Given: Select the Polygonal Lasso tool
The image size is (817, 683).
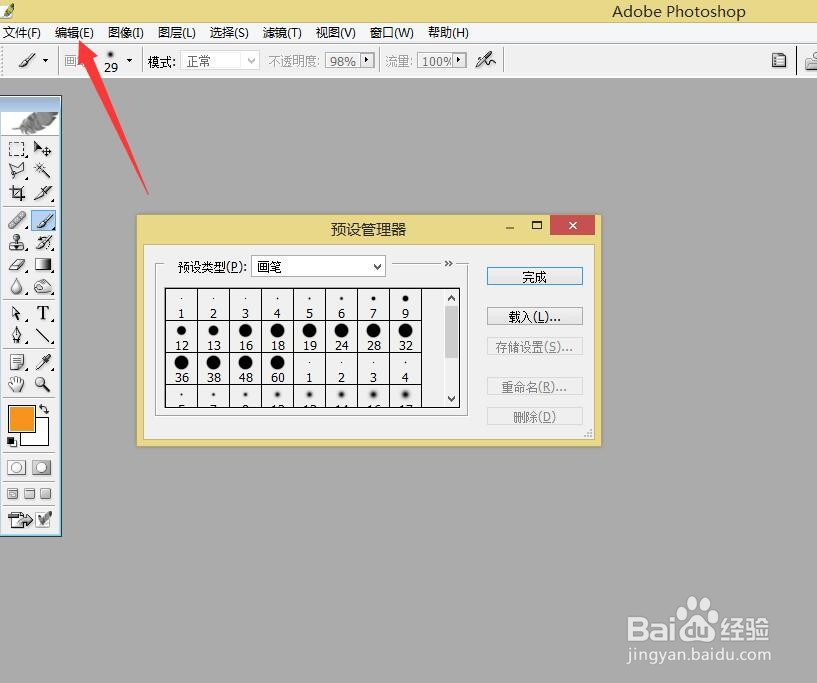Looking at the screenshot, I should (x=17, y=170).
